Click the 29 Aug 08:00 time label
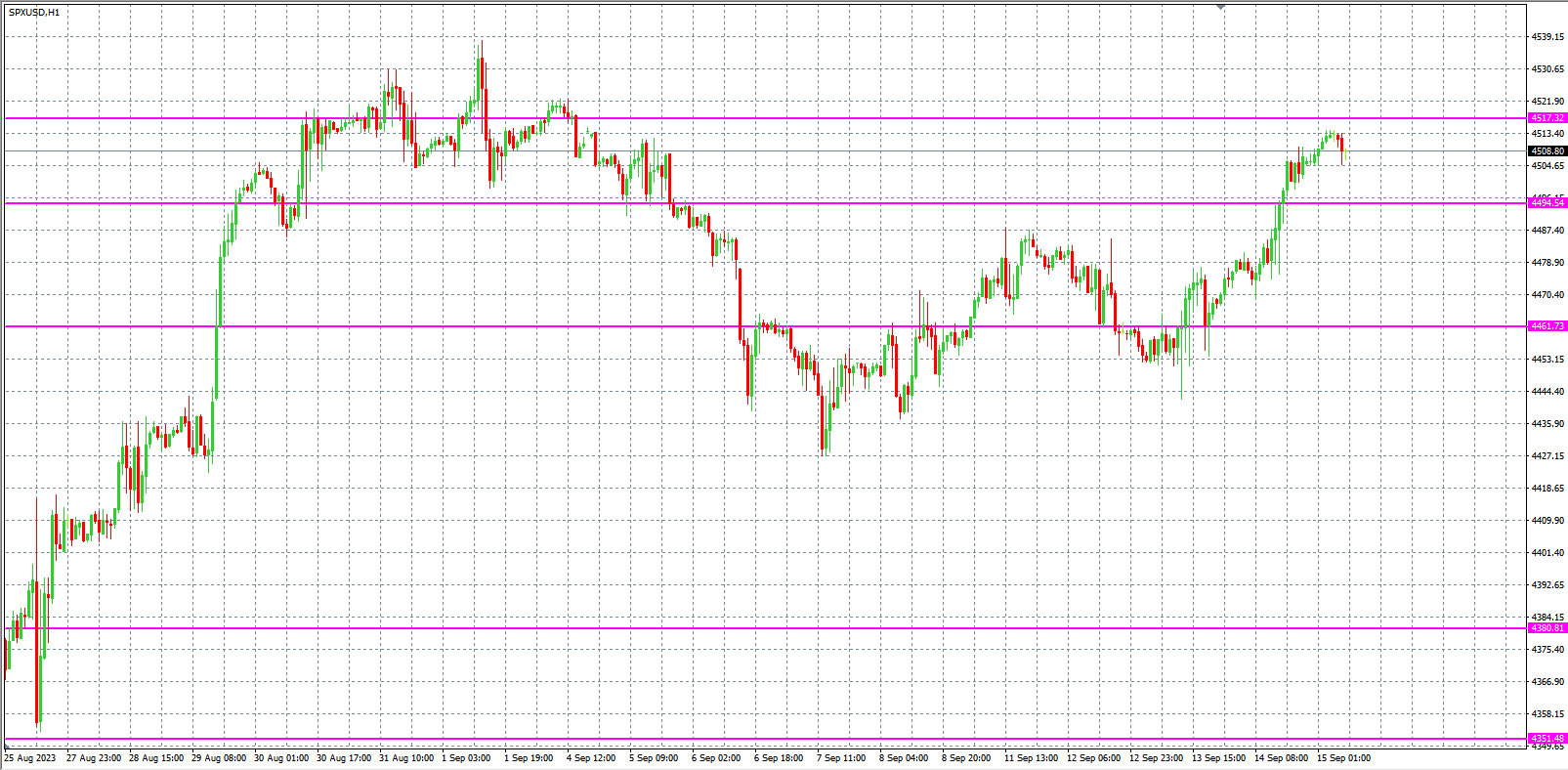The image size is (1568, 770). (218, 758)
